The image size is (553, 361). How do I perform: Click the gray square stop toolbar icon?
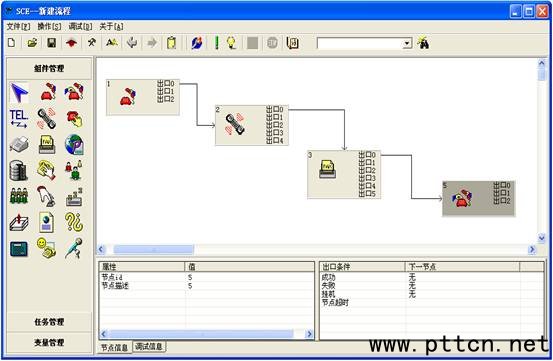point(252,43)
